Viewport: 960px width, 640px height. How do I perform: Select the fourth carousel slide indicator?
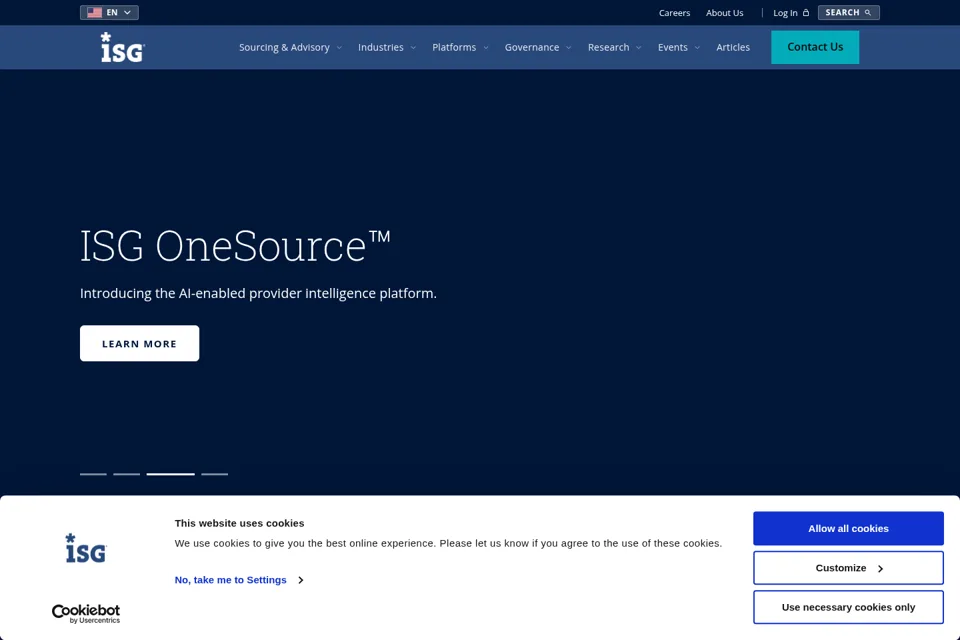click(x=214, y=474)
